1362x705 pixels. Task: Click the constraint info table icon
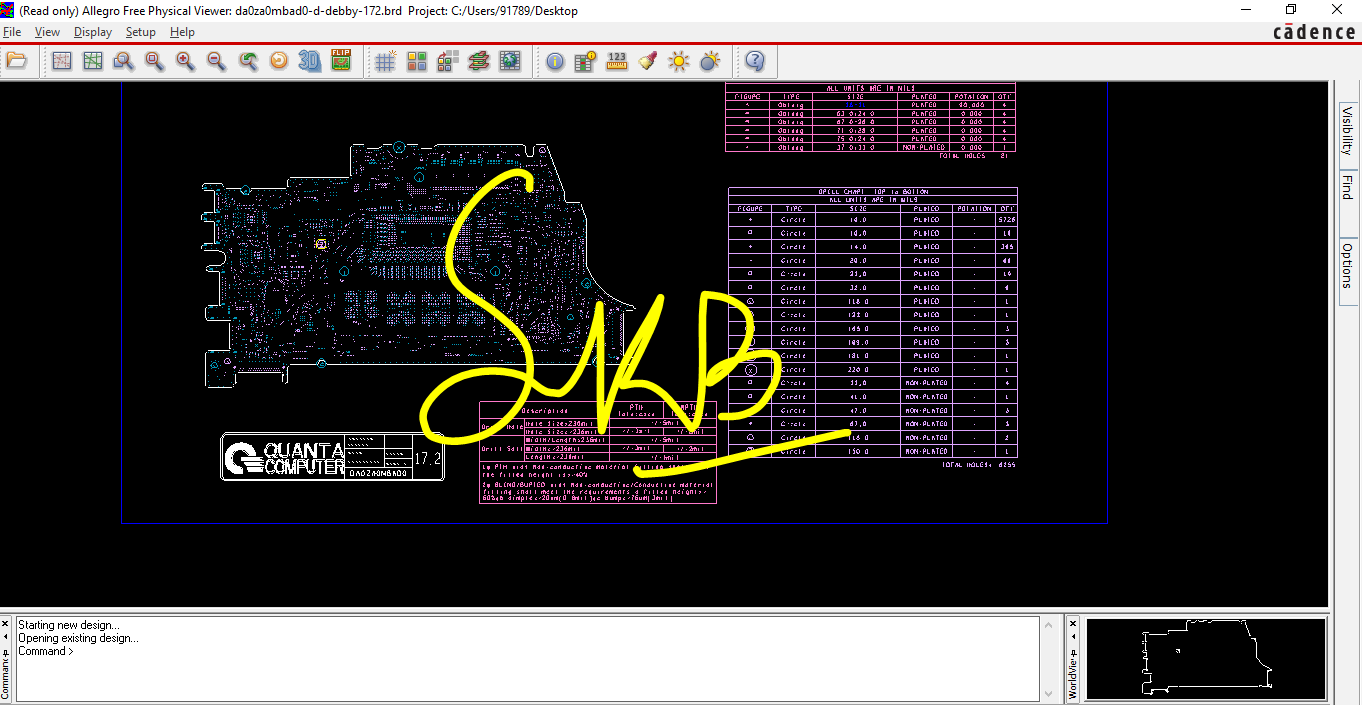586,61
